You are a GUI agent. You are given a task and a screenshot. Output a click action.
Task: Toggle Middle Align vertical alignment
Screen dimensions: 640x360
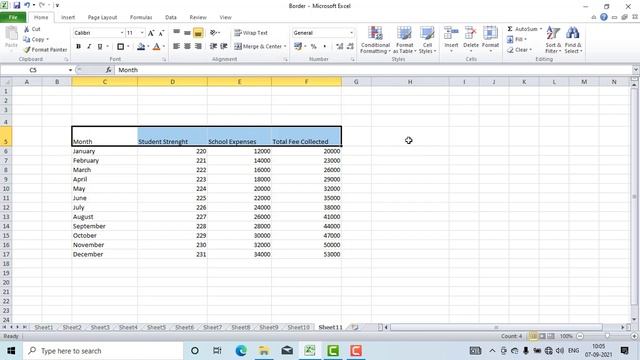click(187, 33)
